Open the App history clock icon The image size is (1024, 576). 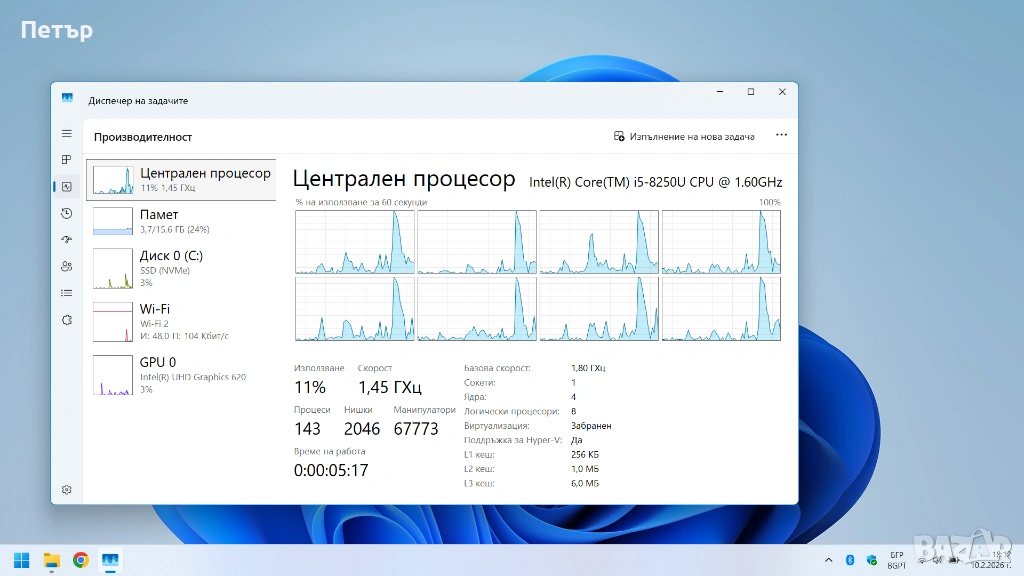[67, 213]
